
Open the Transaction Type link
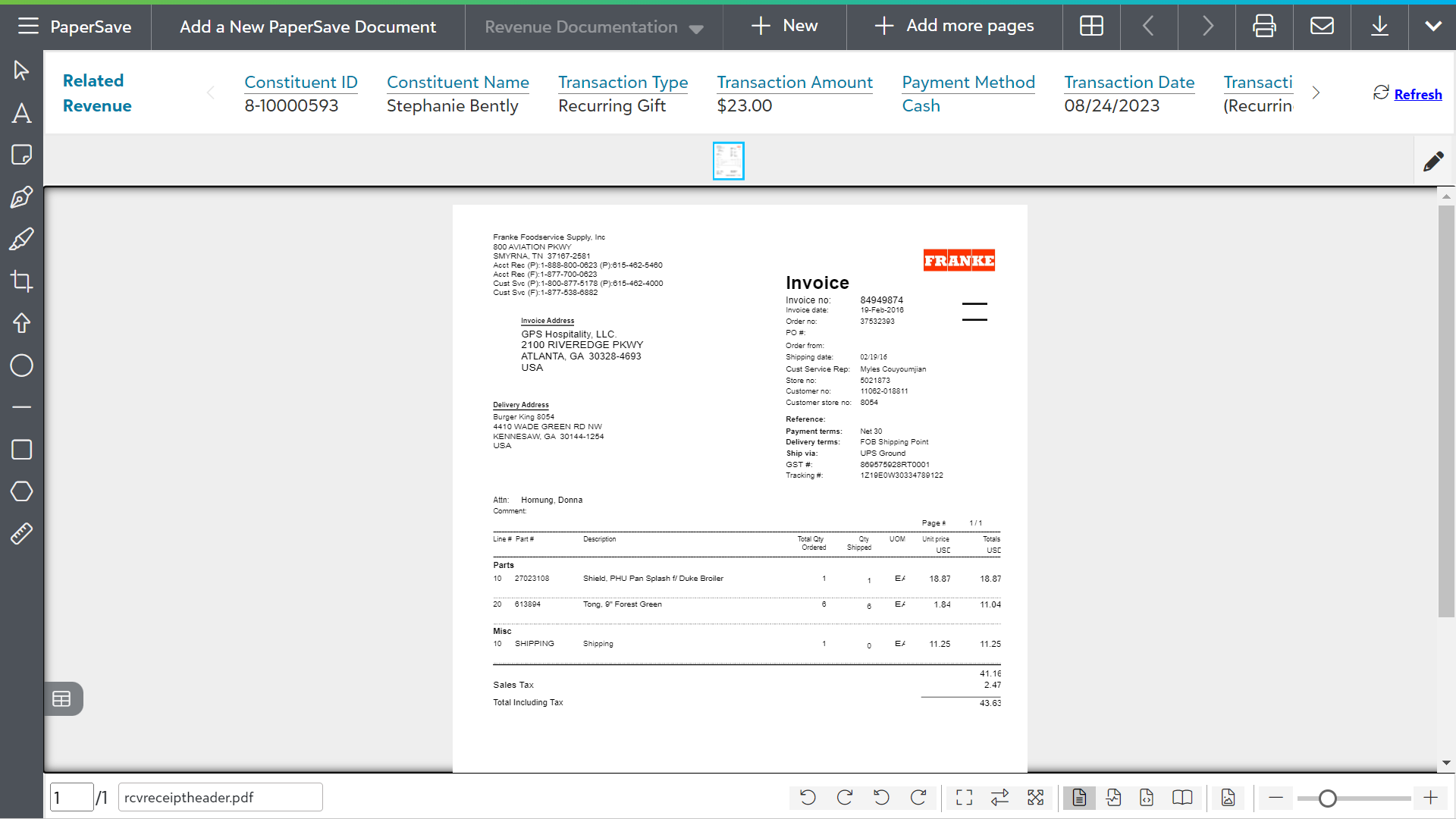pos(623,82)
